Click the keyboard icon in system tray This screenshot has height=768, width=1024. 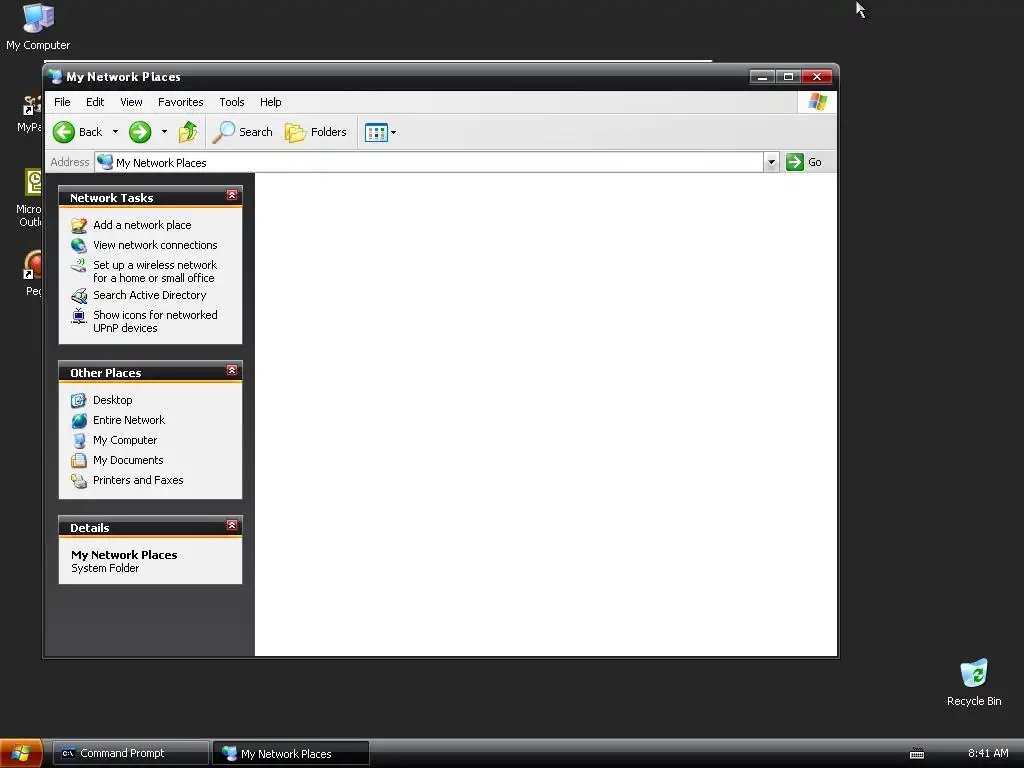(x=917, y=754)
